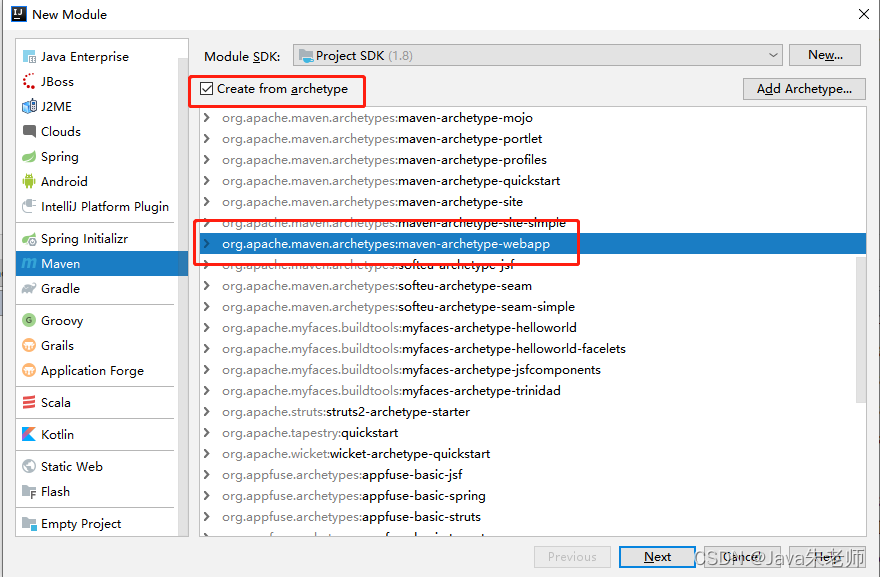The height and width of the screenshot is (577, 880).
Task: Click the Application Forge icon
Action: 29,370
